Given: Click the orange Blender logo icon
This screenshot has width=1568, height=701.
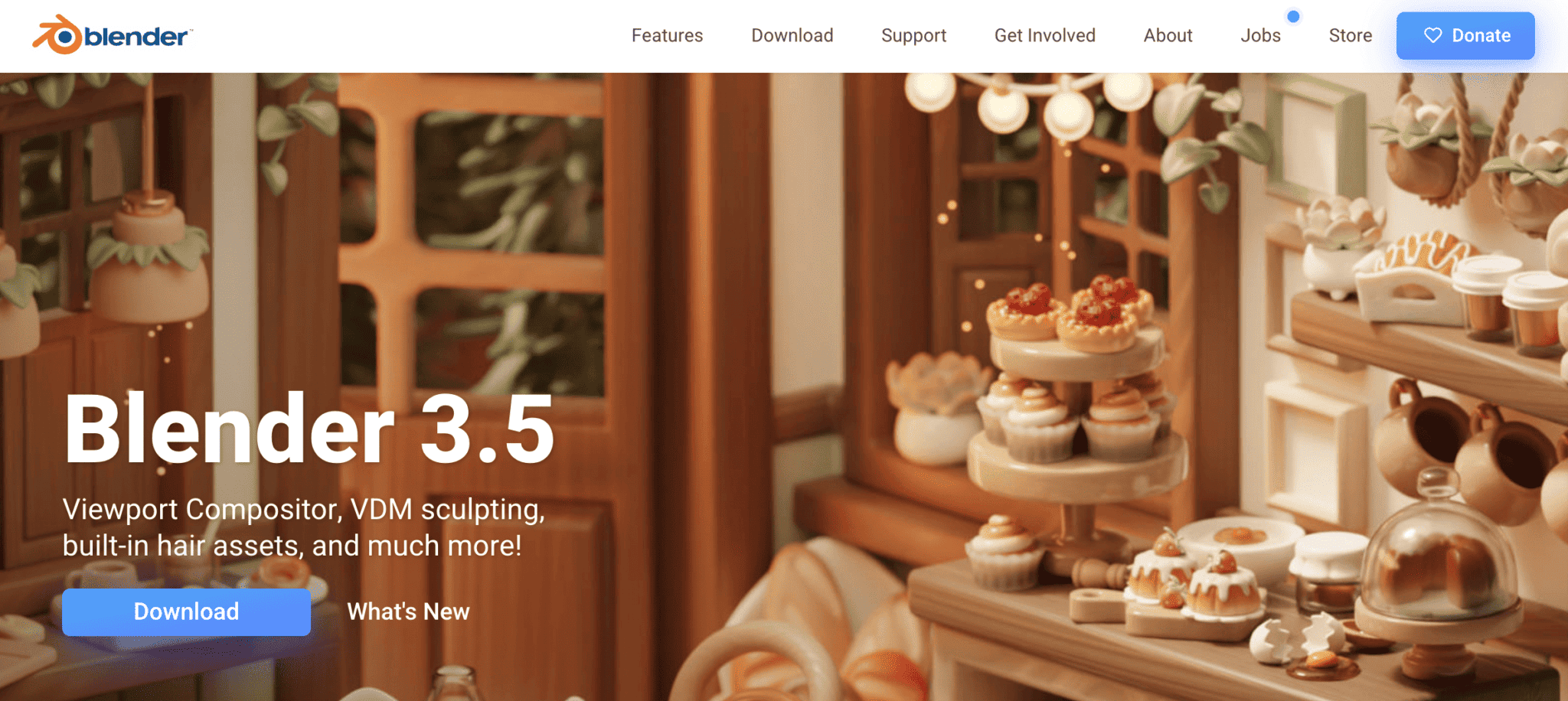Looking at the screenshot, I should [57, 35].
